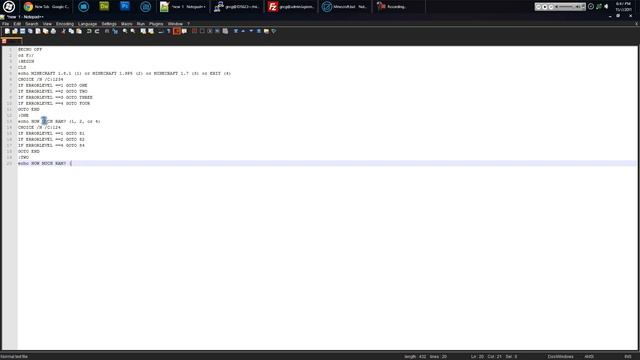Click the Redo toolbar icon
Image resolution: width=640 pixels, height=360 pixels.
[97, 31]
